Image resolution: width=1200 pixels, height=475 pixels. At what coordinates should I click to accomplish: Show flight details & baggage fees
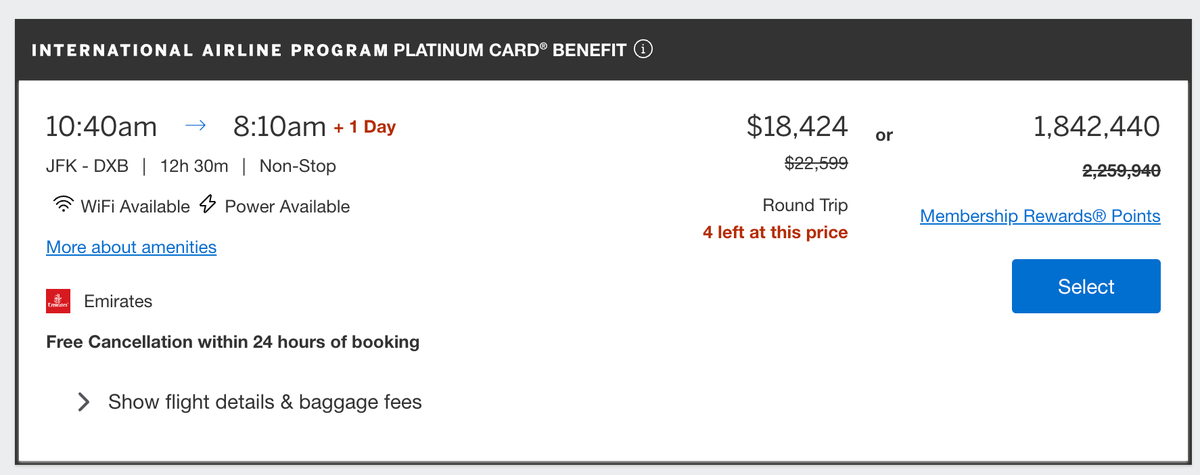point(265,402)
